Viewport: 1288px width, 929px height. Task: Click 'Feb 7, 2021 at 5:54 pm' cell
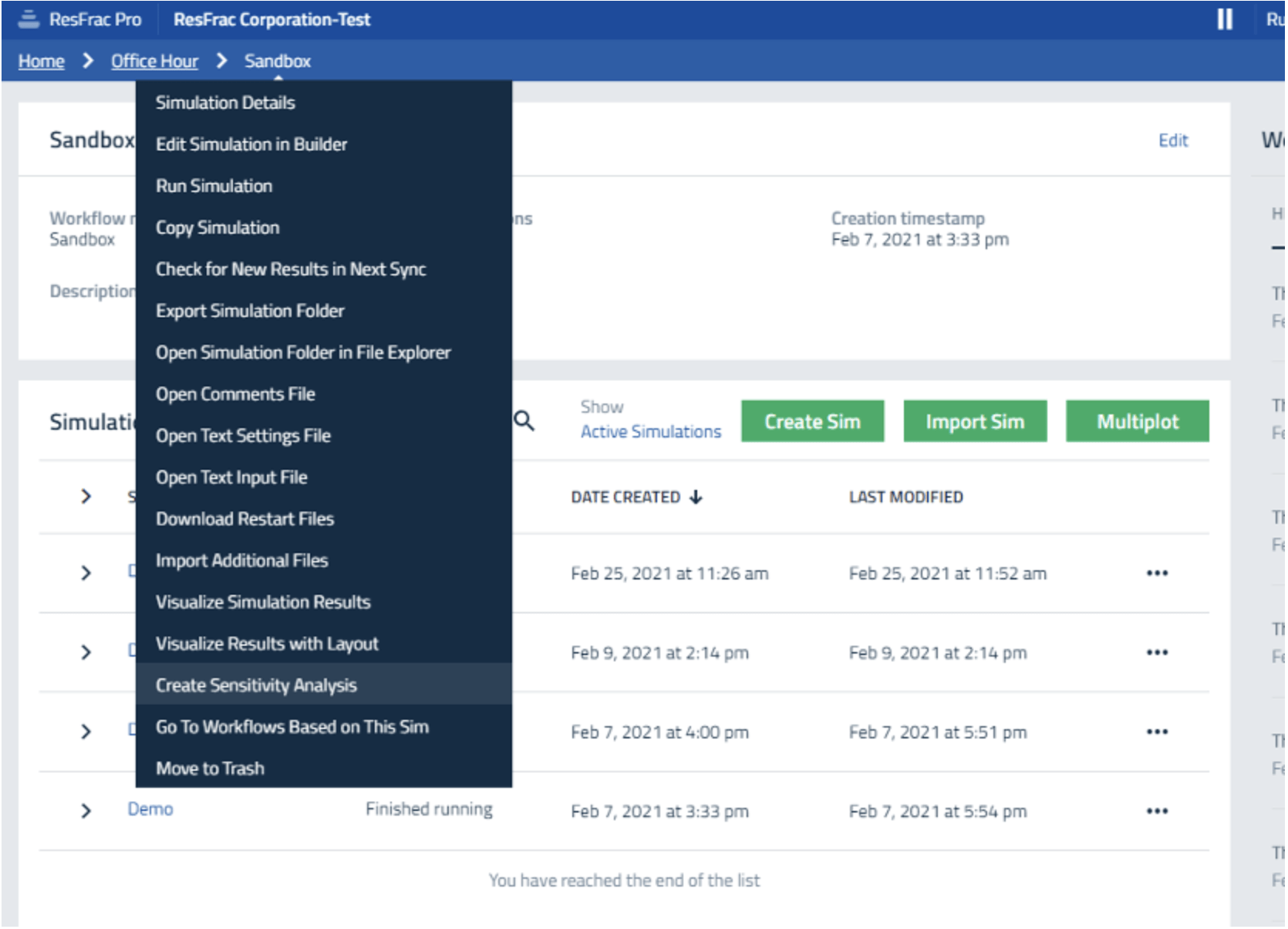pos(938,811)
